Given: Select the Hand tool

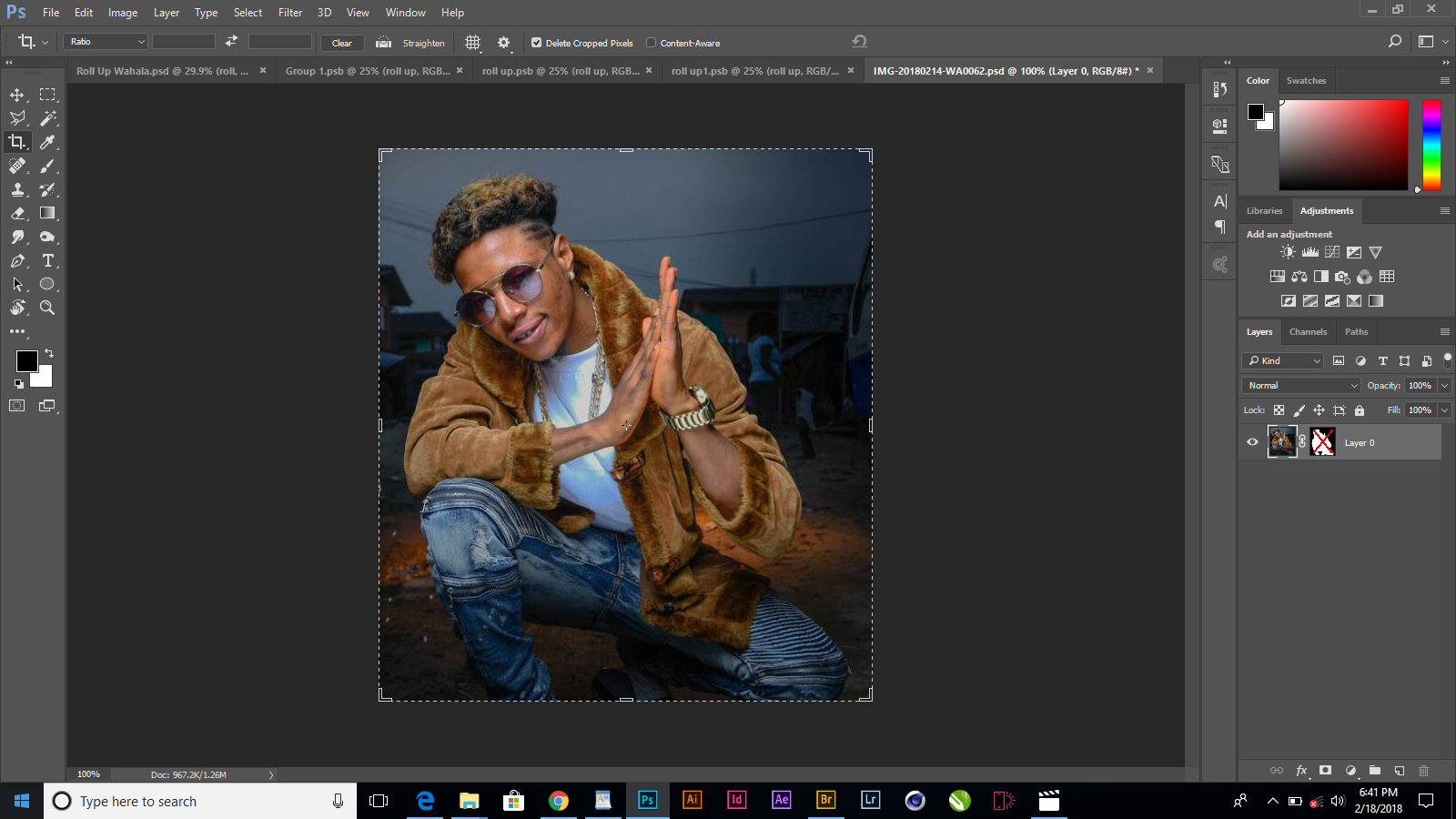Looking at the screenshot, I should [17, 308].
